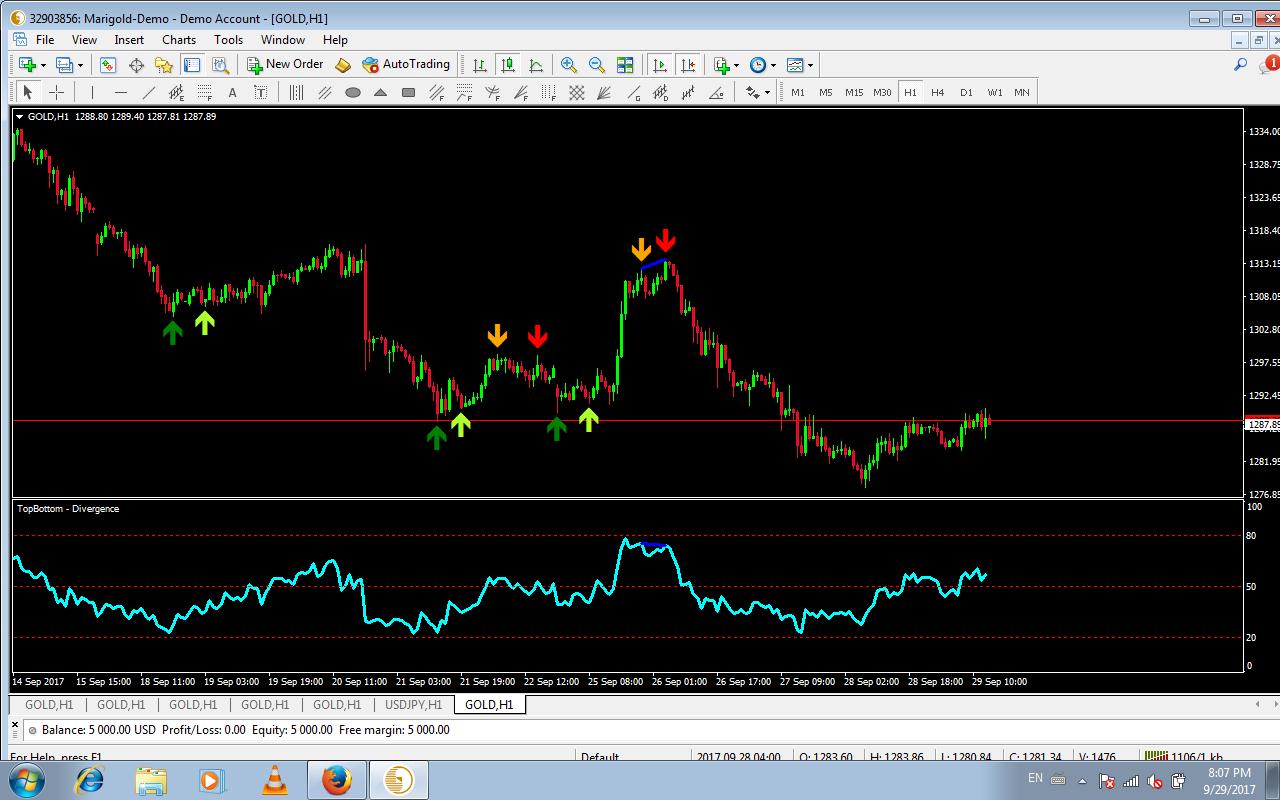1280x800 pixels.
Task: Set the timeframe to H4
Action: (x=938, y=92)
